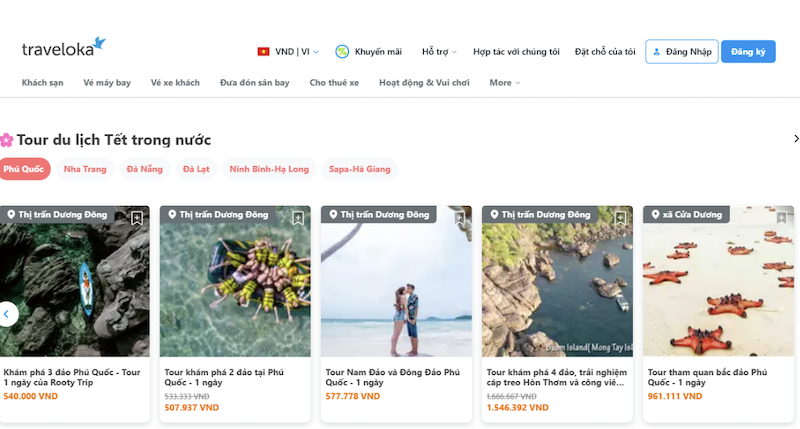Click the Đăng Nhập login button
The height and width of the screenshot is (429, 800).
click(682, 51)
